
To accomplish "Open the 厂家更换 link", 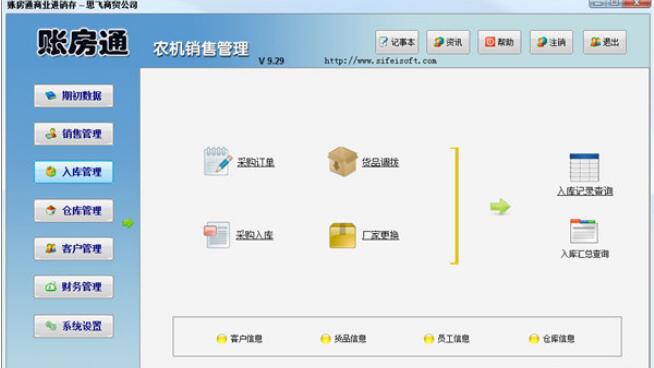I will point(380,235).
